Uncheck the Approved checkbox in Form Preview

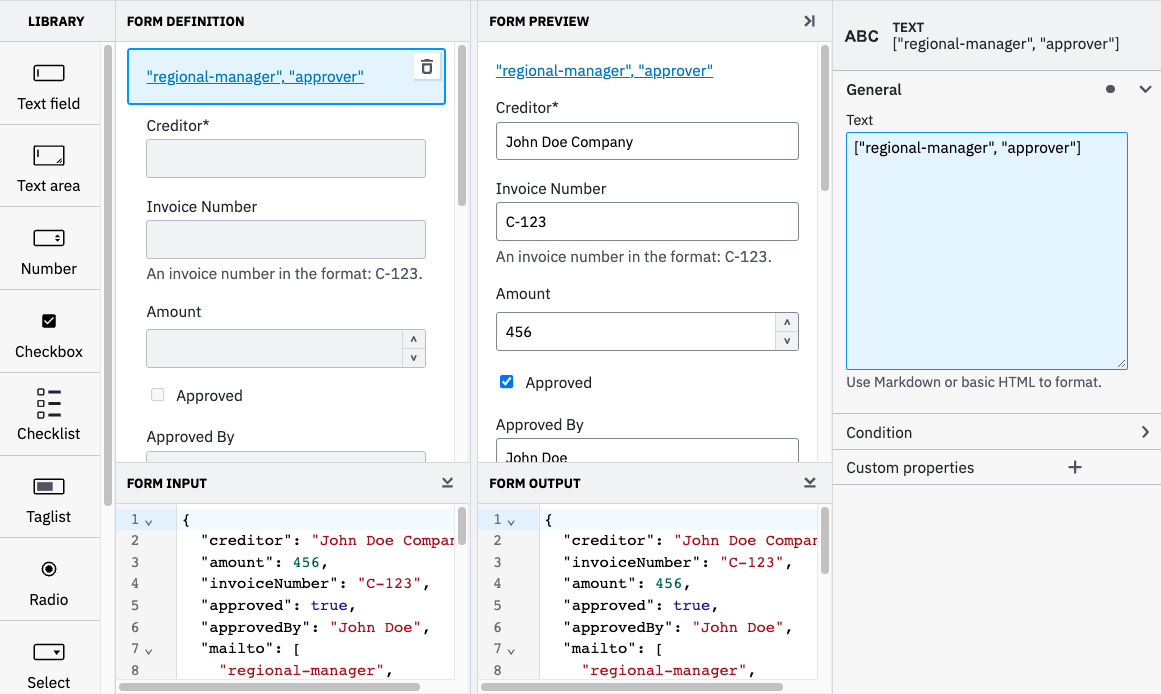click(x=506, y=382)
